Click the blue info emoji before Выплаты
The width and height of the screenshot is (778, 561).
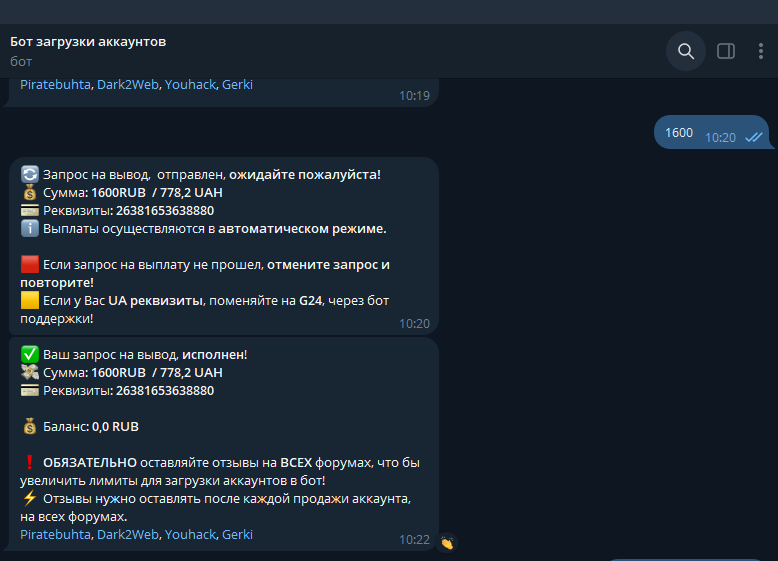pyautogui.click(x=29, y=228)
